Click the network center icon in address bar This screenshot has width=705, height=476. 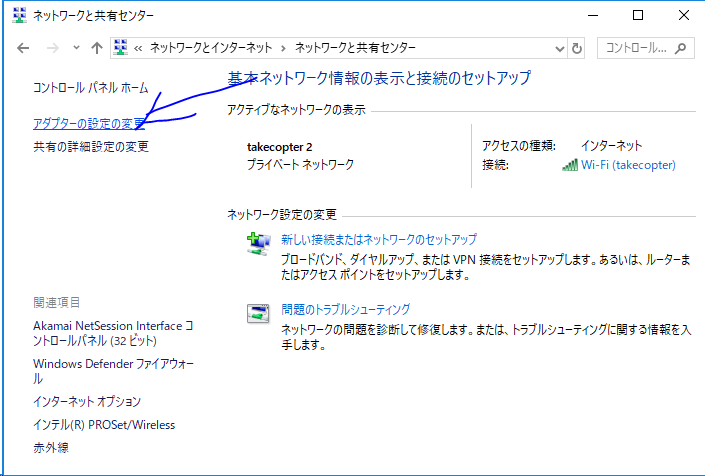[122, 48]
